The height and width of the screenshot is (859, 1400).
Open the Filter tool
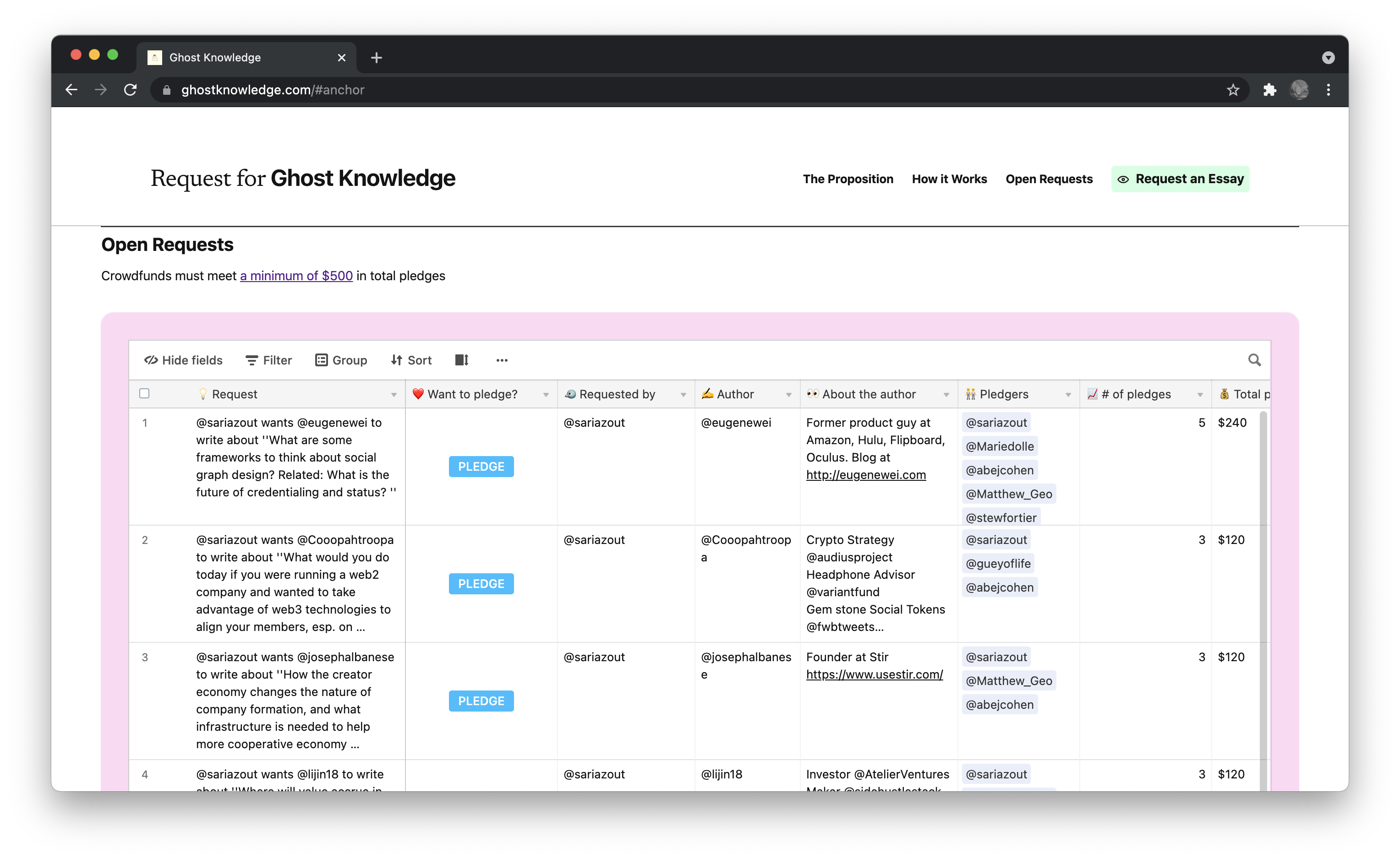[x=268, y=360]
